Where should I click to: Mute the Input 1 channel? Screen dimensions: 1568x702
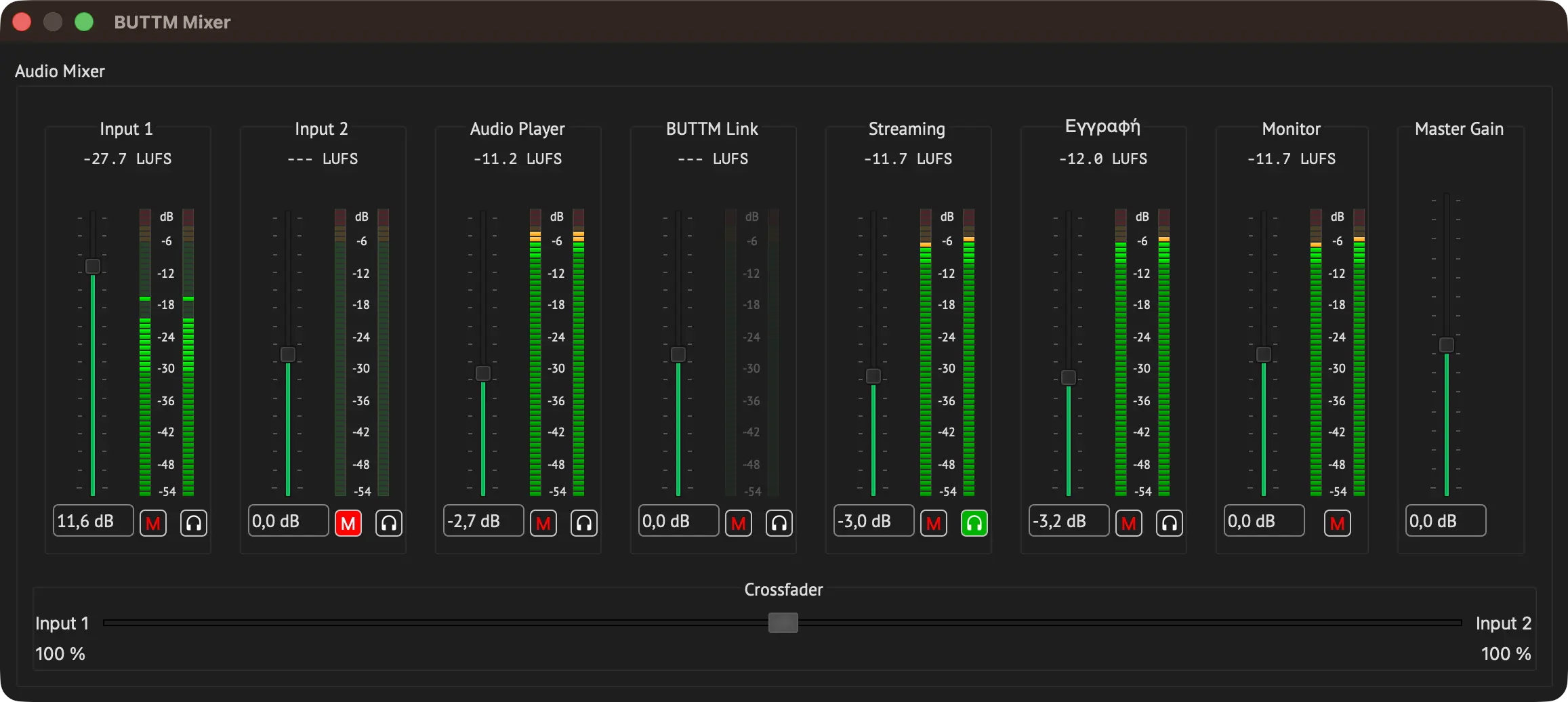coord(153,523)
